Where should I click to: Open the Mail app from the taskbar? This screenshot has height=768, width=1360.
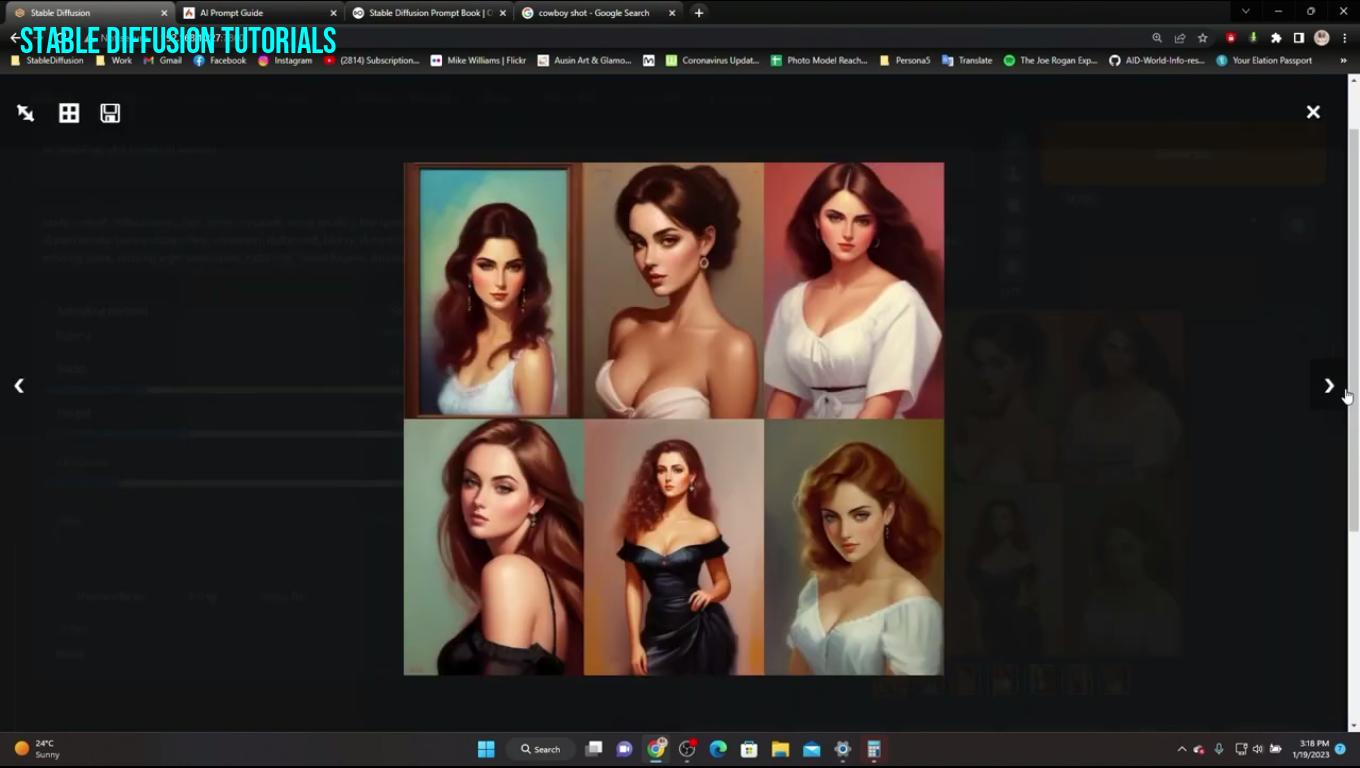[811, 749]
